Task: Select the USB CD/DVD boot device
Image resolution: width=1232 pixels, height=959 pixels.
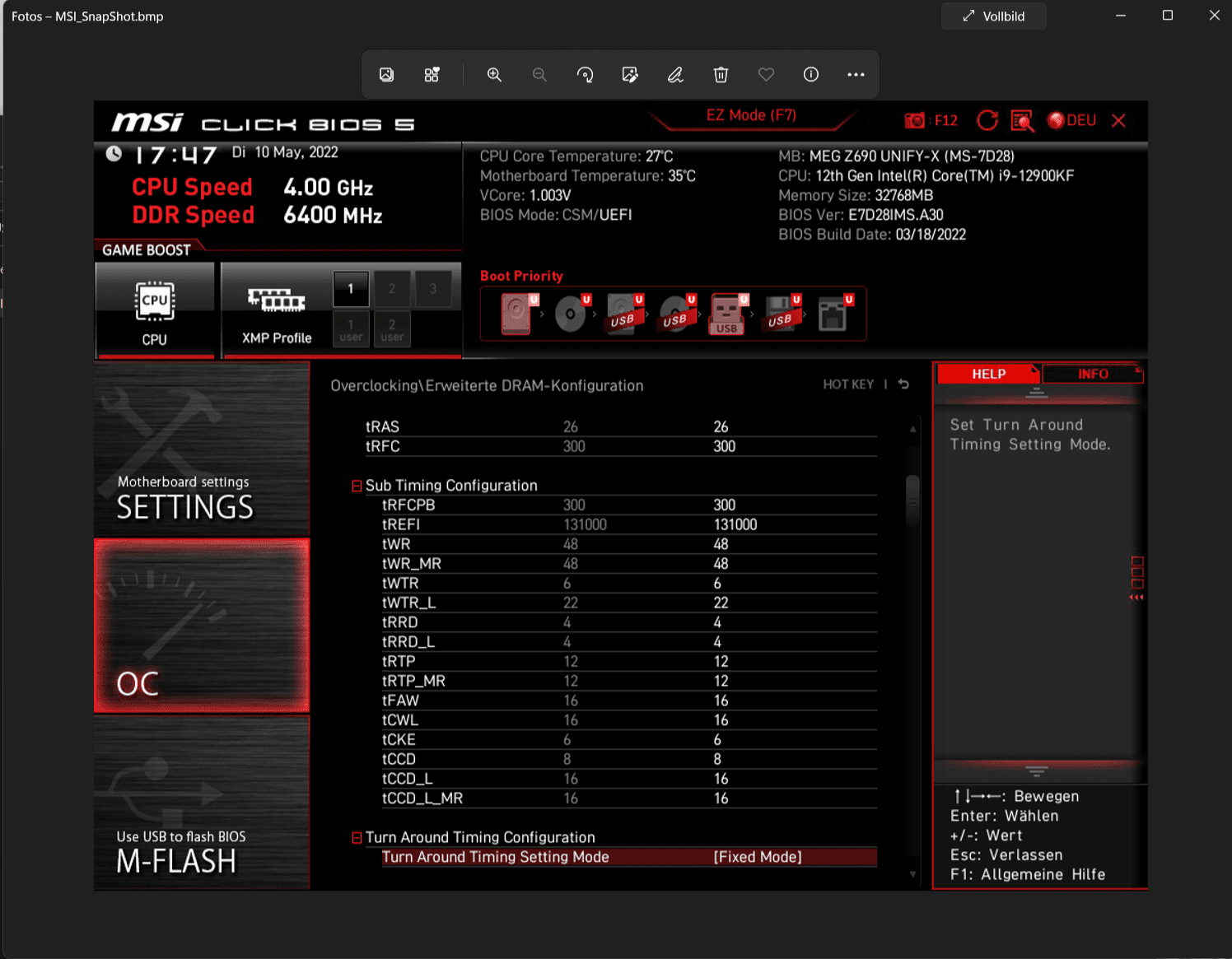Action: [x=677, y=314]
